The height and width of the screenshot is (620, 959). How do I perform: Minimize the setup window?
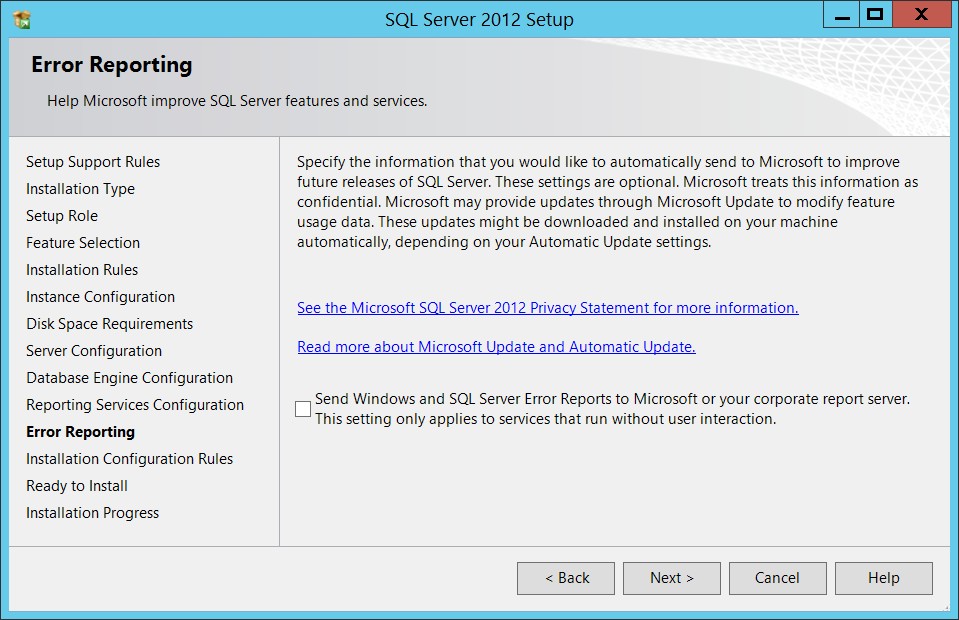click(842, 15)
